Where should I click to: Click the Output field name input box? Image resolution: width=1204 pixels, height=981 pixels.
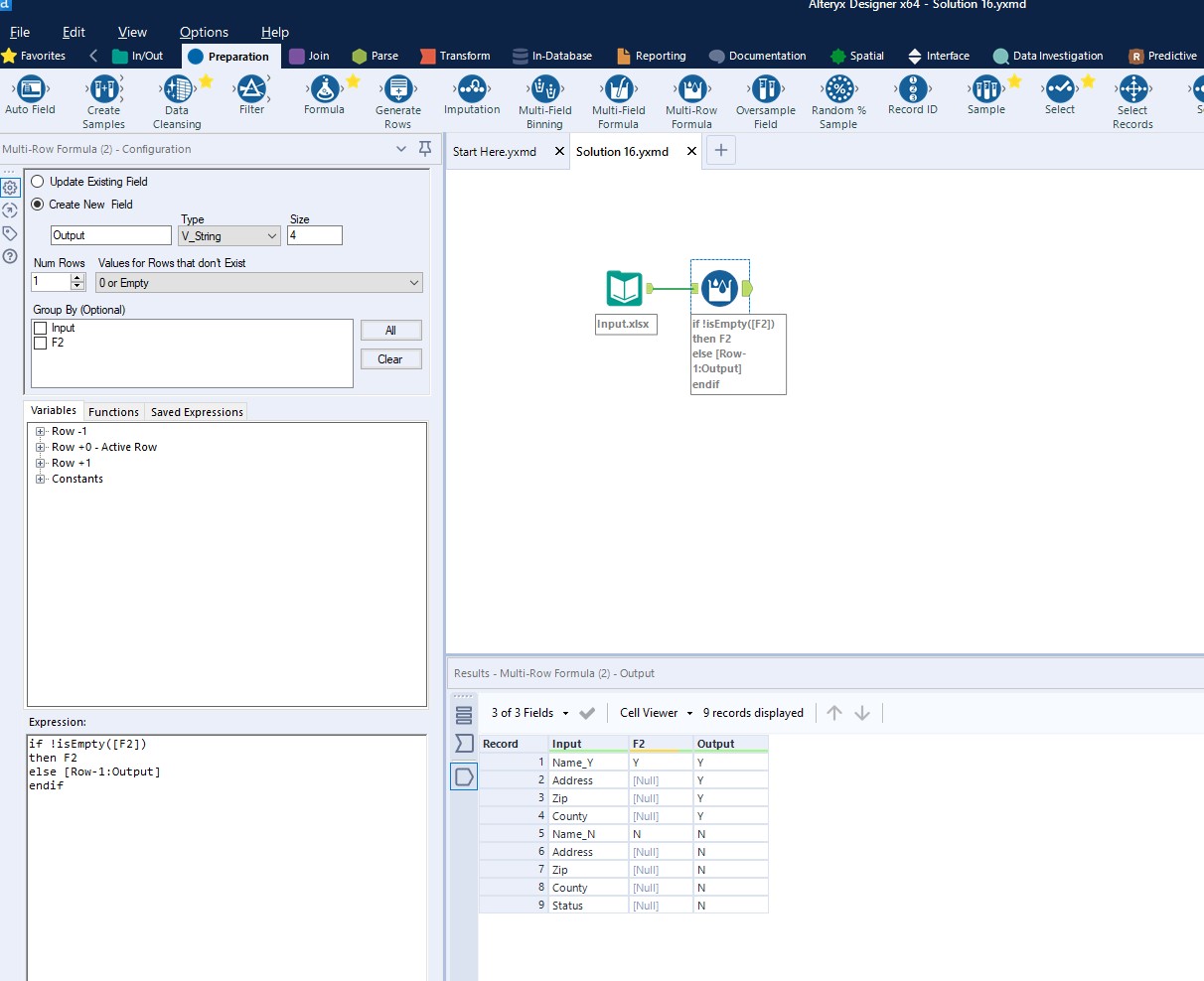111,235
